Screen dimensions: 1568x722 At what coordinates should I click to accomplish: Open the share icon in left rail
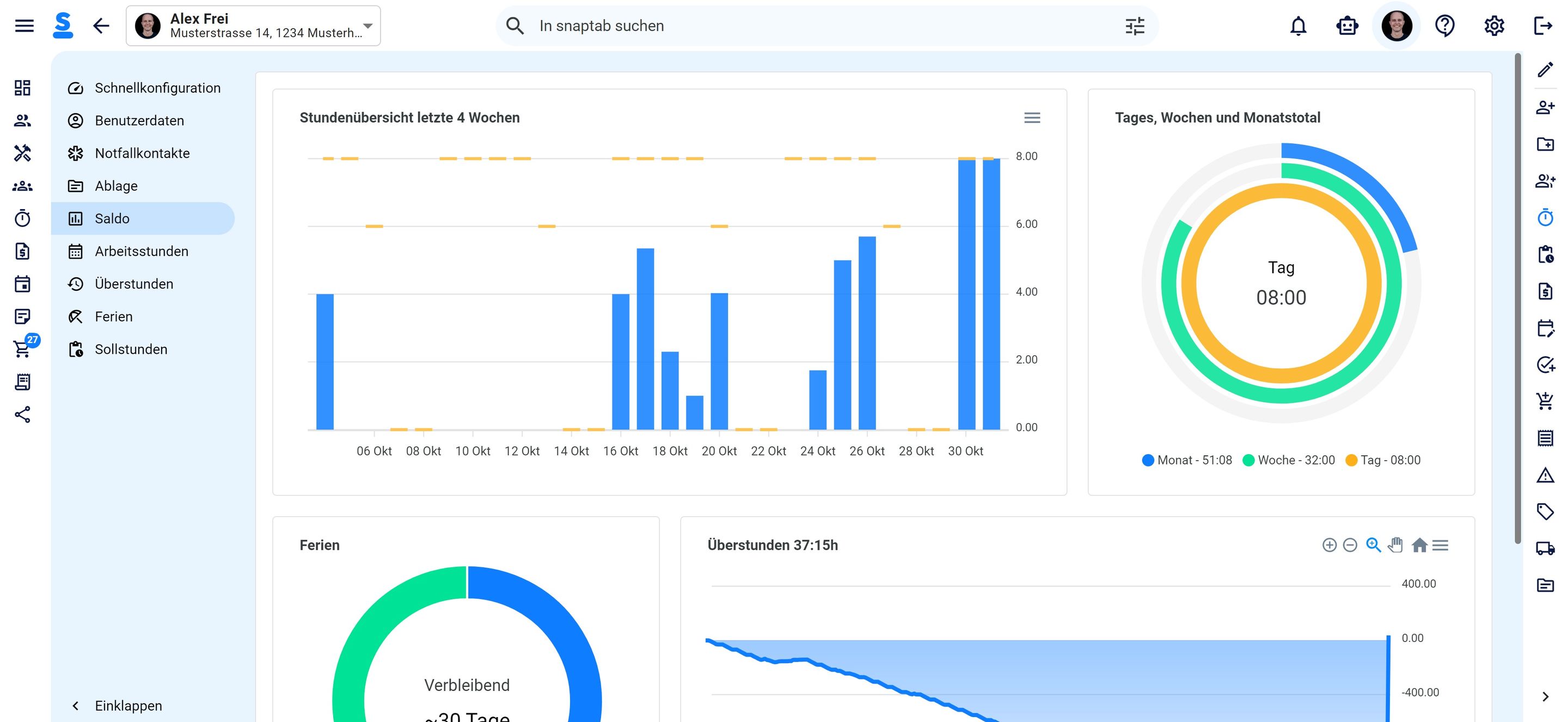tap(22, 414)
